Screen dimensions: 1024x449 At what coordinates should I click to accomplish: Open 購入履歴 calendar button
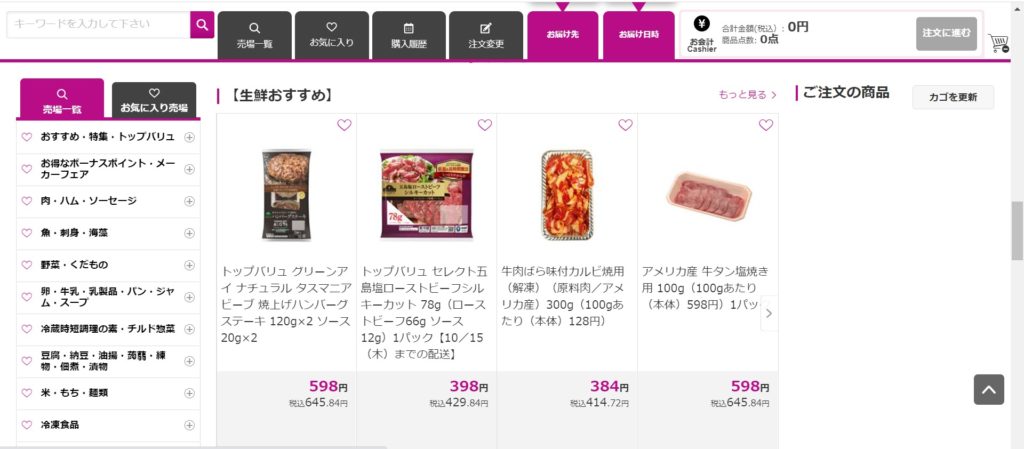click(x=409, y=36)
